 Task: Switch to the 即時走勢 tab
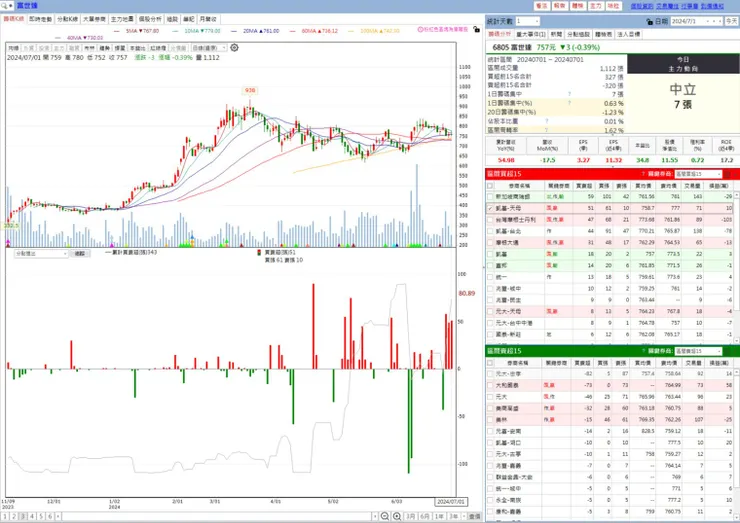click(x=40, y=19)
